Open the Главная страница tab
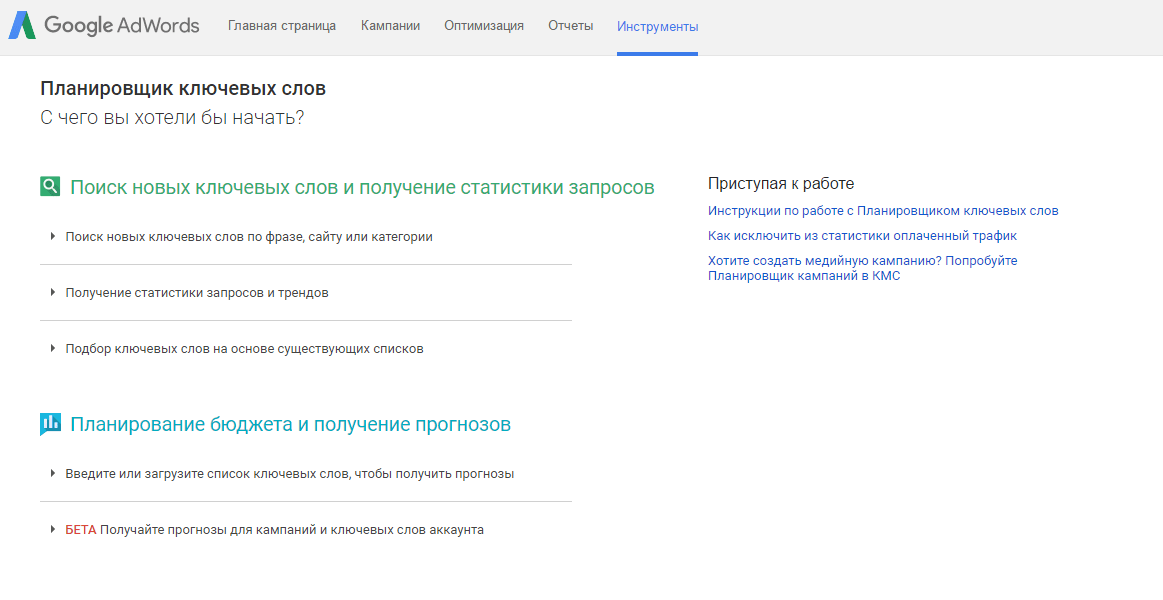This screenshot has height=600, width=1163. coord(282,26)
